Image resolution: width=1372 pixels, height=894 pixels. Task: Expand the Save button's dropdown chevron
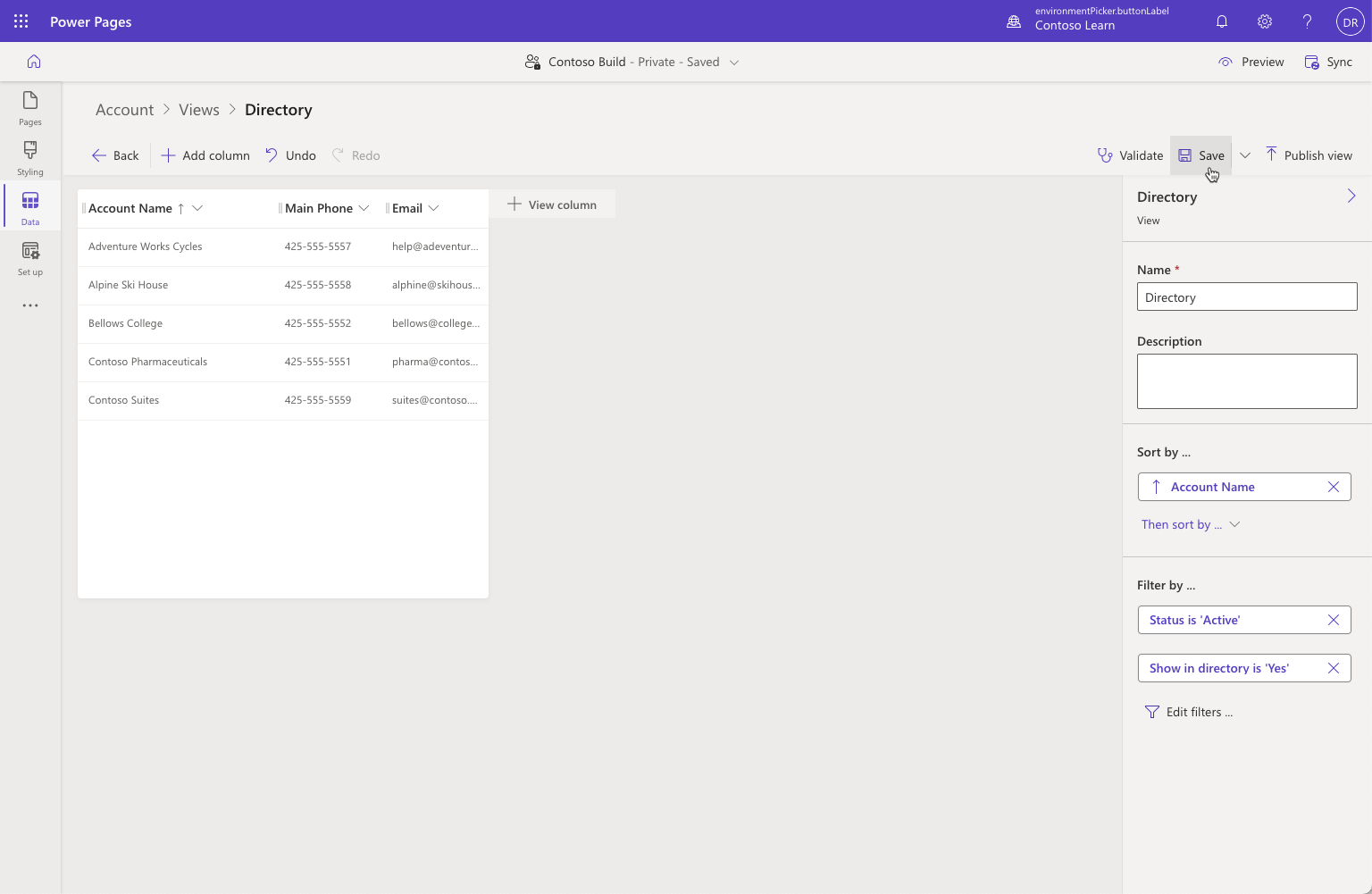[1245, 155]
